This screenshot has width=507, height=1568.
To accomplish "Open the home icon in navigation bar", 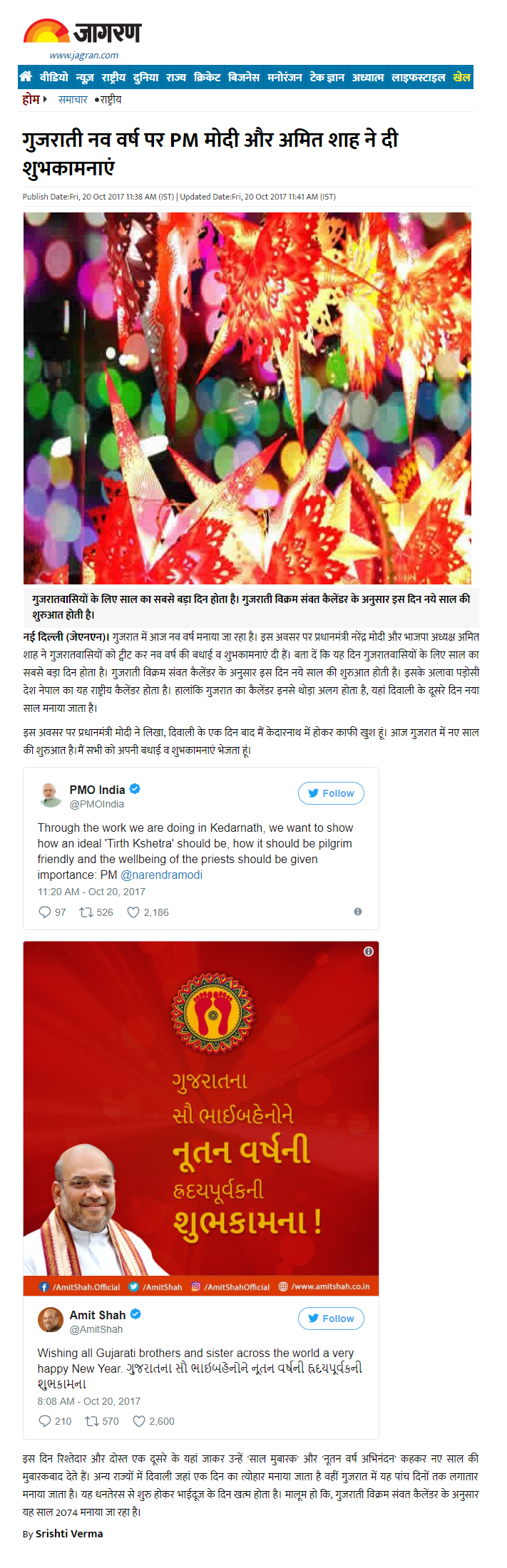I will pyautogui.click(x=26, y=76).
